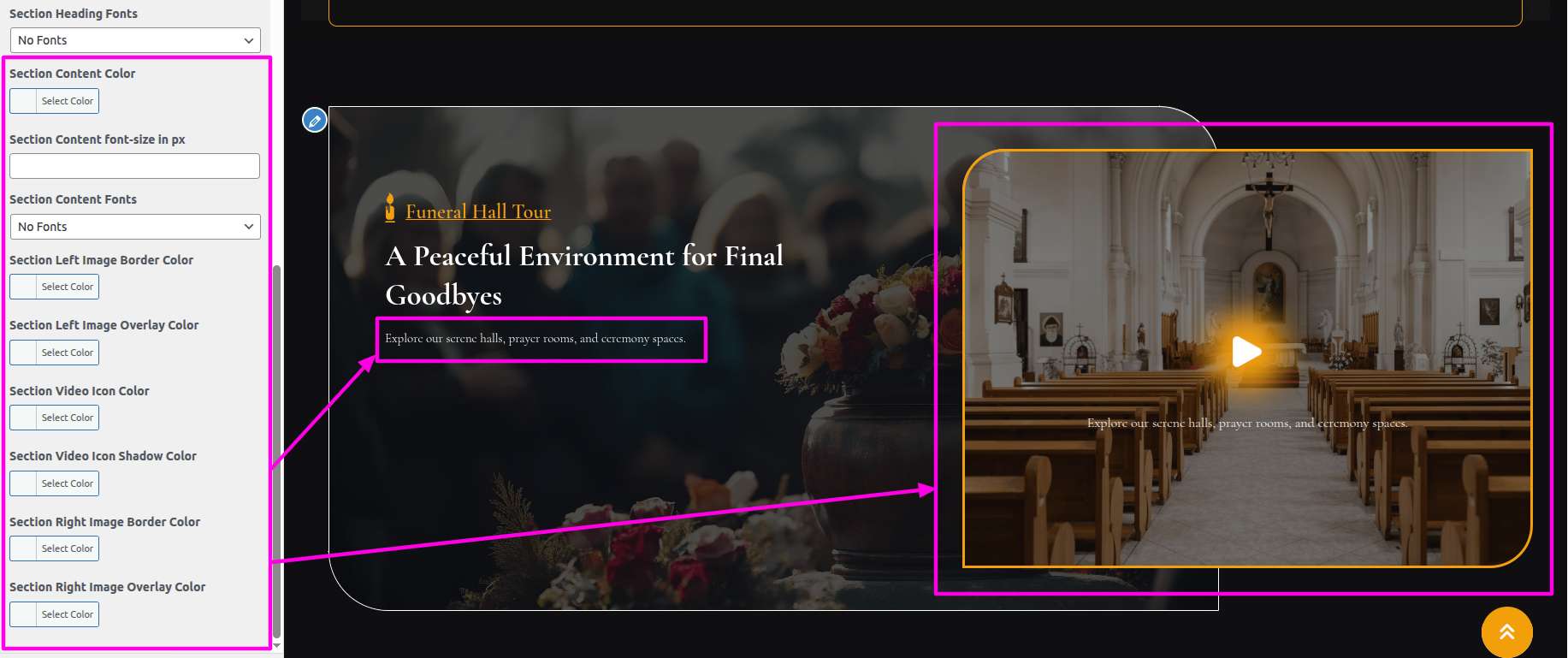Select color for Section Left Image Border

point(55,287)
